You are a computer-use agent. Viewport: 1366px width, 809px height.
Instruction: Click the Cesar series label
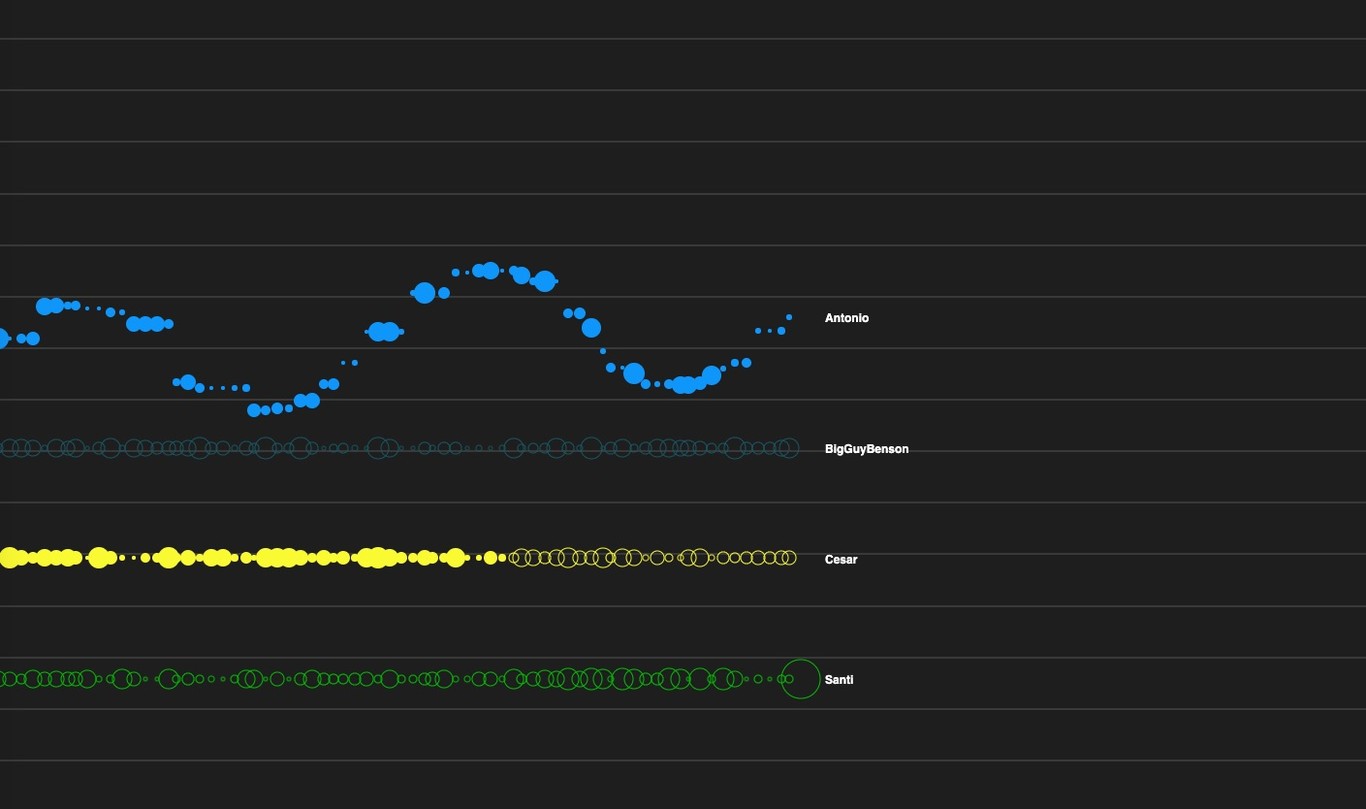tap(840, 559)
